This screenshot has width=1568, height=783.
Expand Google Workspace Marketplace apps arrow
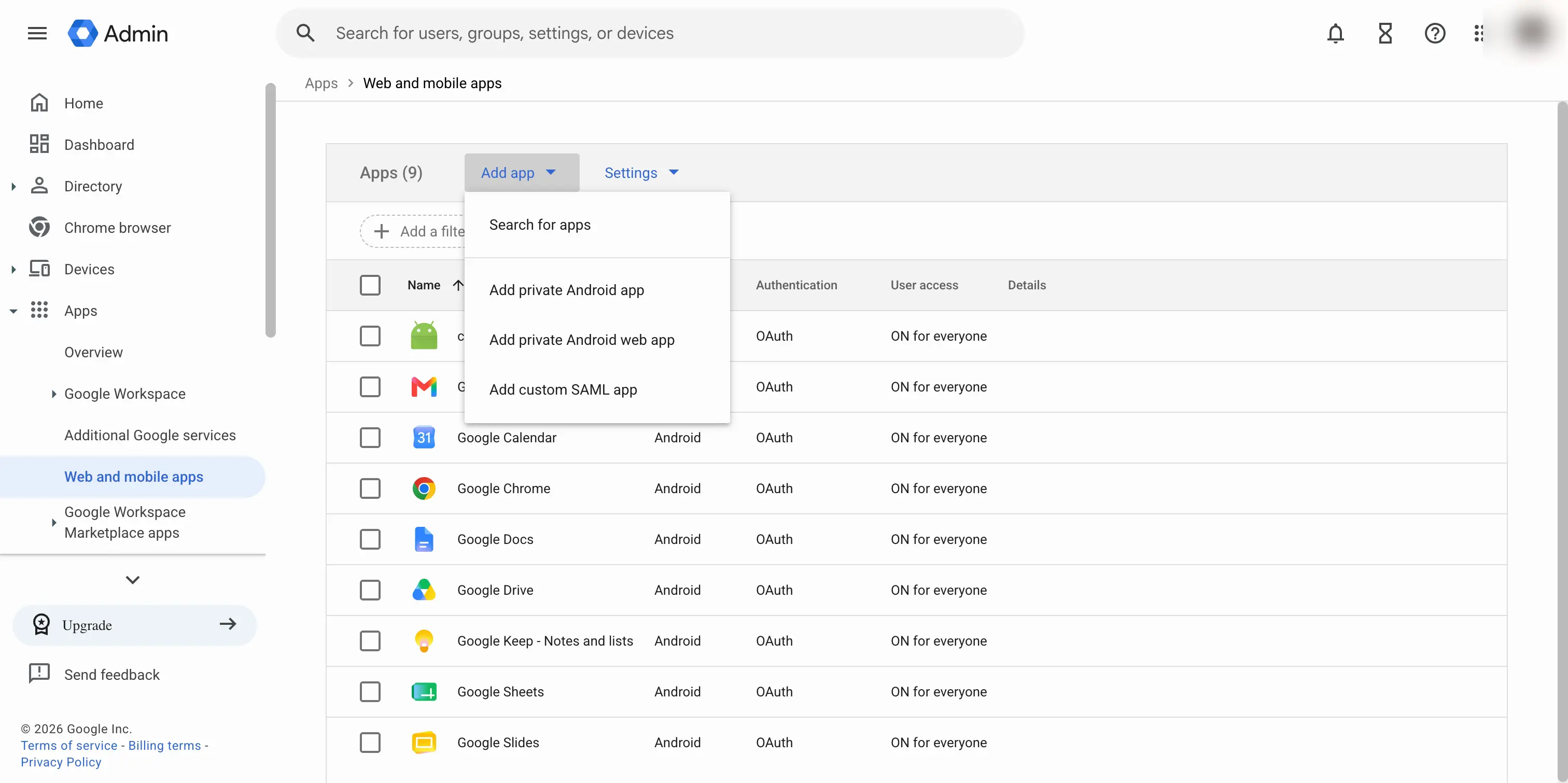pyautogui.click(x=53, y=522)
